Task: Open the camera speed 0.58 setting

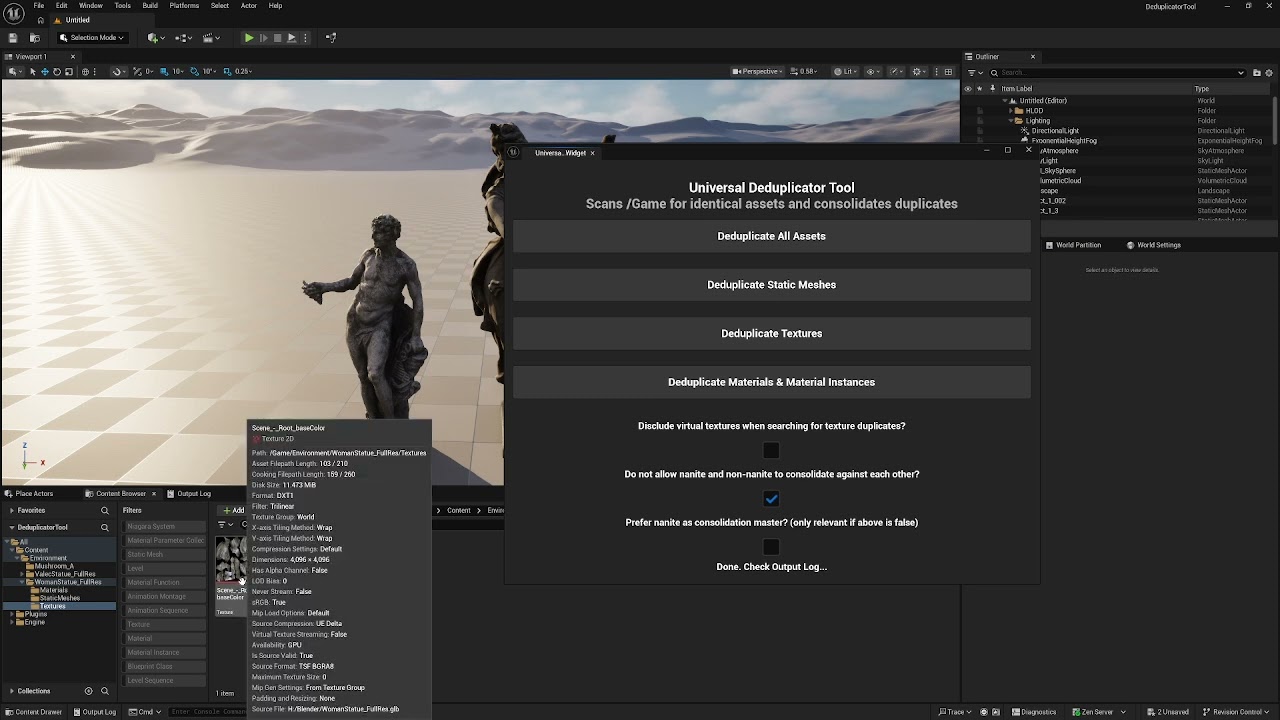Action: [x=805, y=72]
